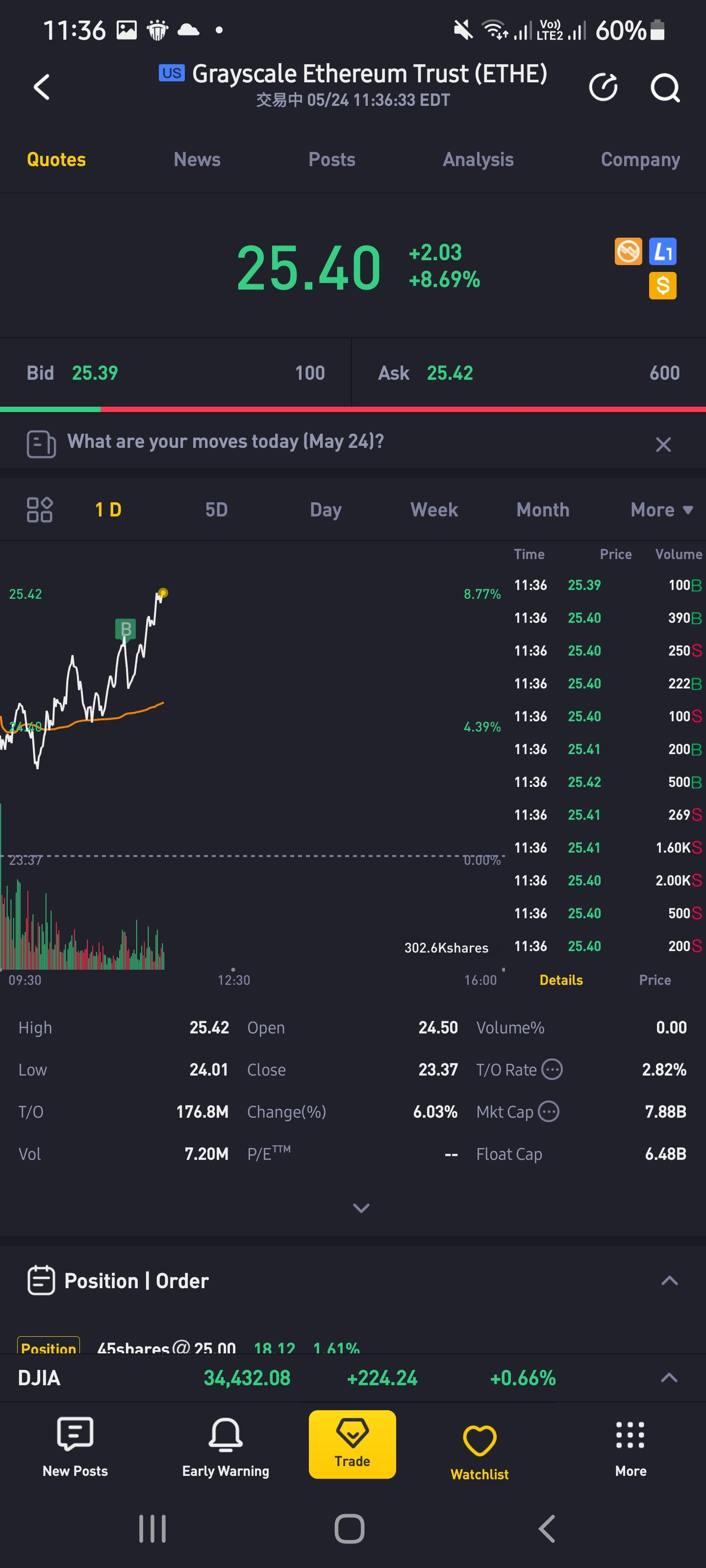Image resolution: width=706 pixels, height=1568 pixels.
Task: Tap the +8.69% change value
Action: point(444,279)
